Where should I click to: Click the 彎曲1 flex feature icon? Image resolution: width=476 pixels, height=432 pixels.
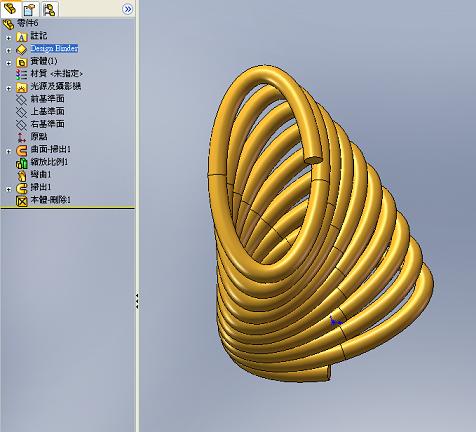[22, 175]
